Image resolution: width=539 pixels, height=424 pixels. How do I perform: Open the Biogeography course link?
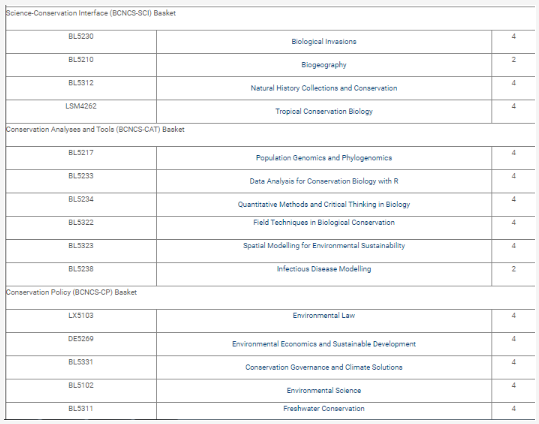(324, 65)
